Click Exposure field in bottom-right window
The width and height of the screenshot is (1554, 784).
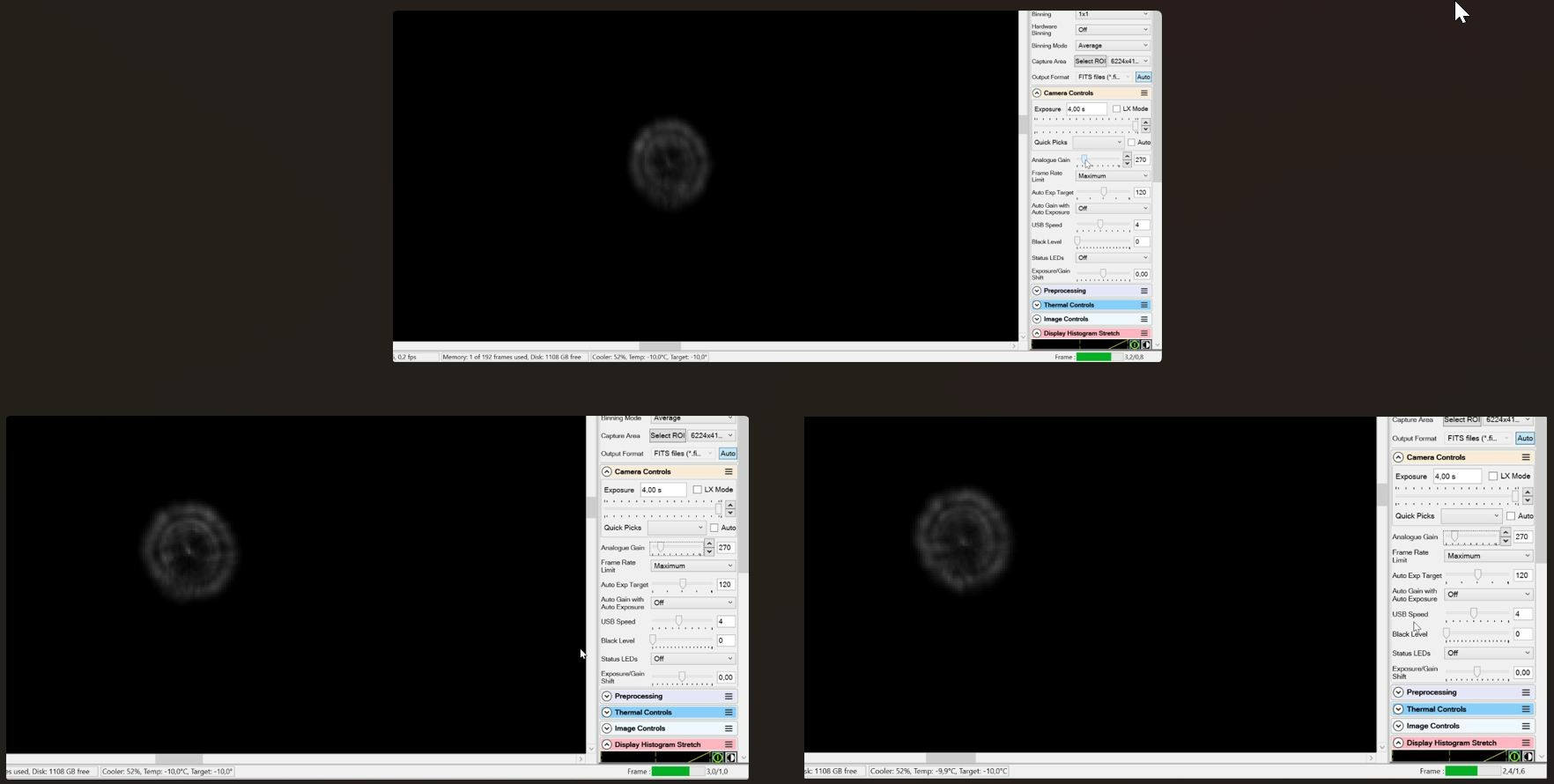[1456, 477]
